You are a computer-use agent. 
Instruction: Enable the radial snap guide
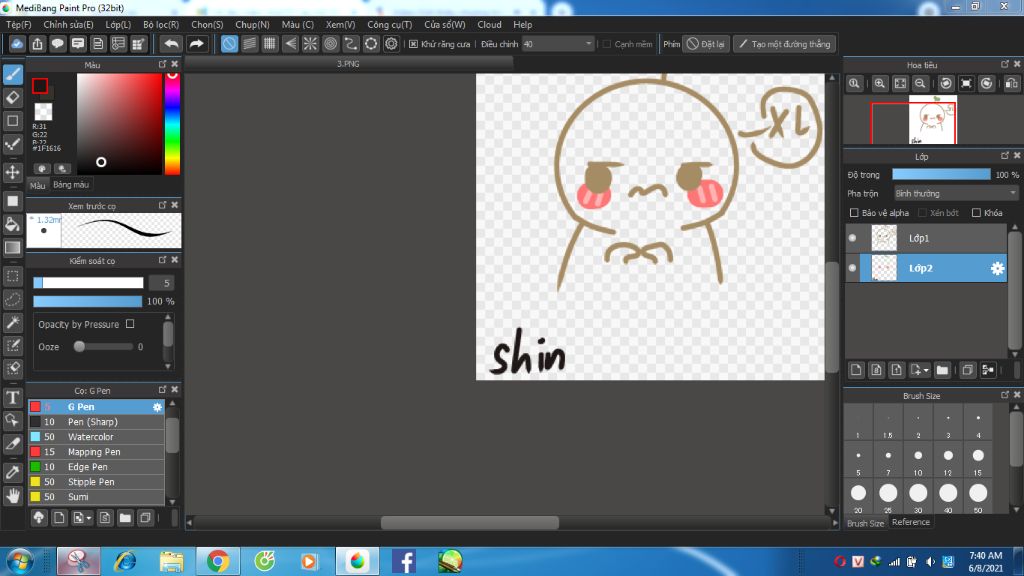pos(310,44)
